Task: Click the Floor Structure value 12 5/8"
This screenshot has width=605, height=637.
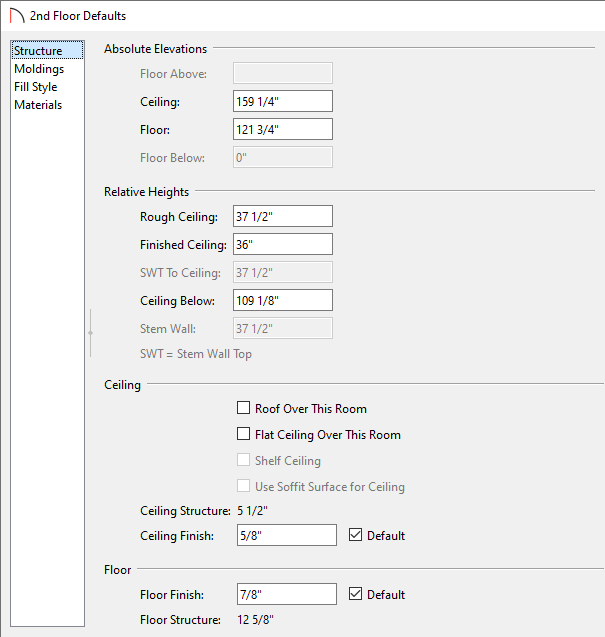Action: [256, 620]
